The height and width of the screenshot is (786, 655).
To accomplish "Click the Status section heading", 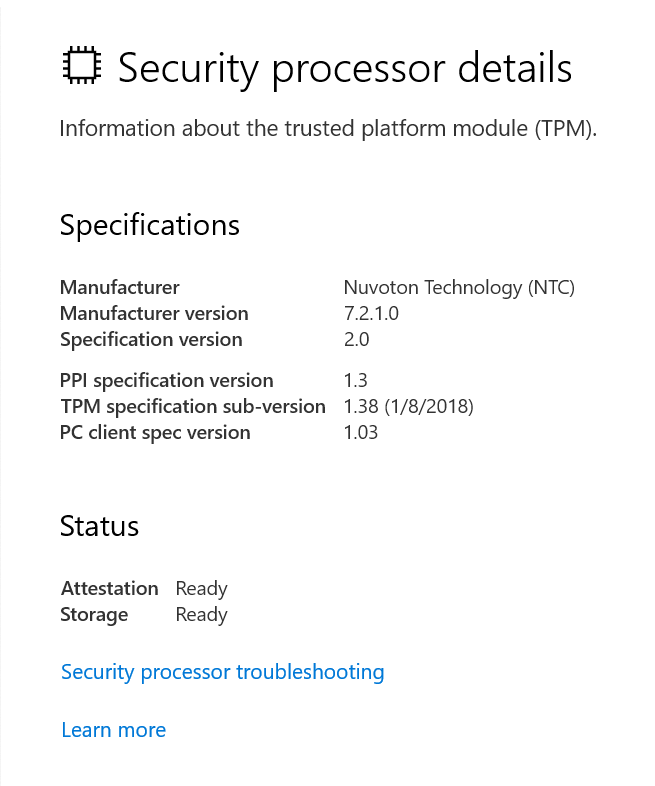I will [99, 526].
